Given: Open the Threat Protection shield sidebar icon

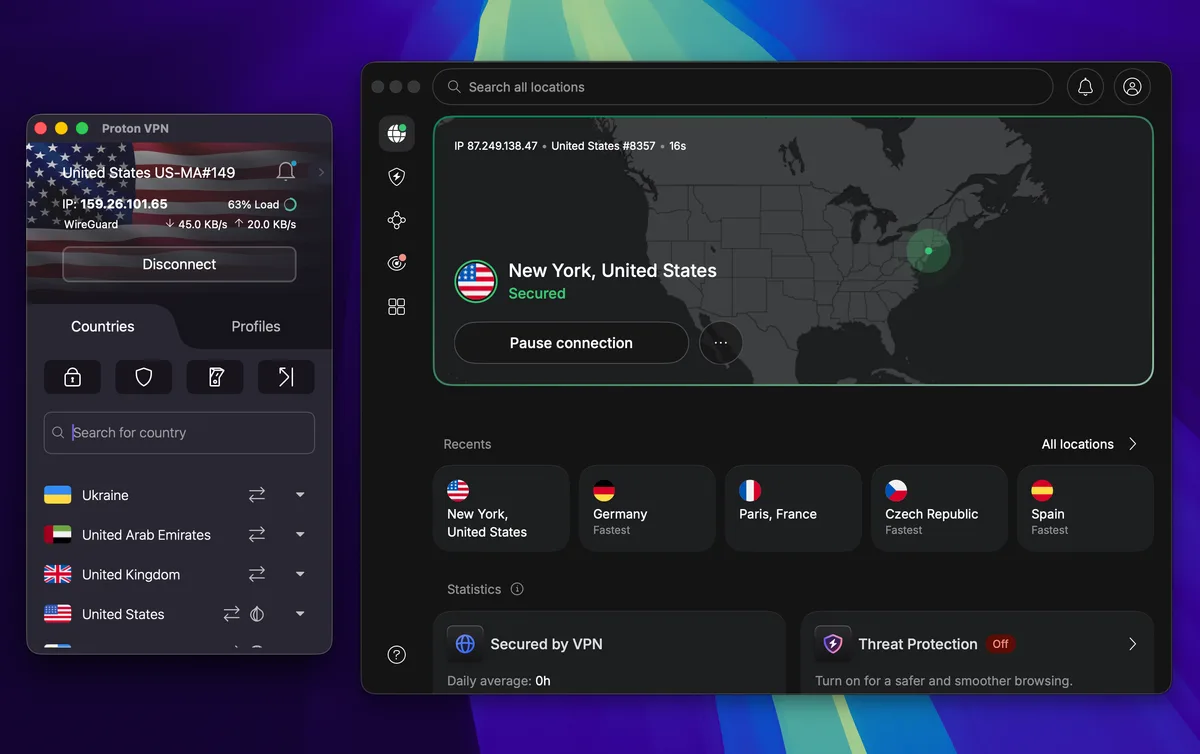Looking at the screenshot, I should (397, 177).
